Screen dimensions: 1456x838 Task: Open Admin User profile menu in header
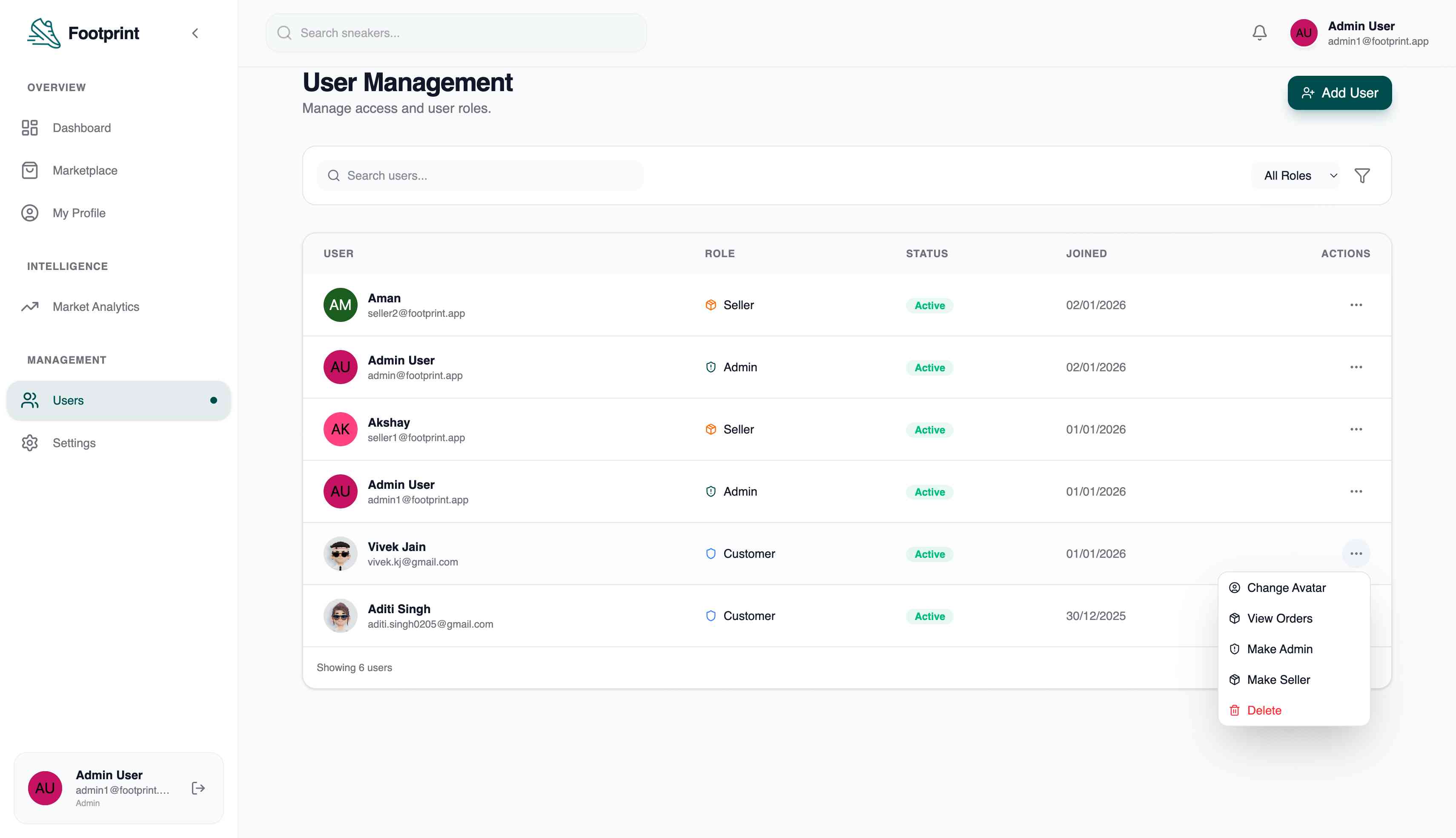pos(1359,33)
